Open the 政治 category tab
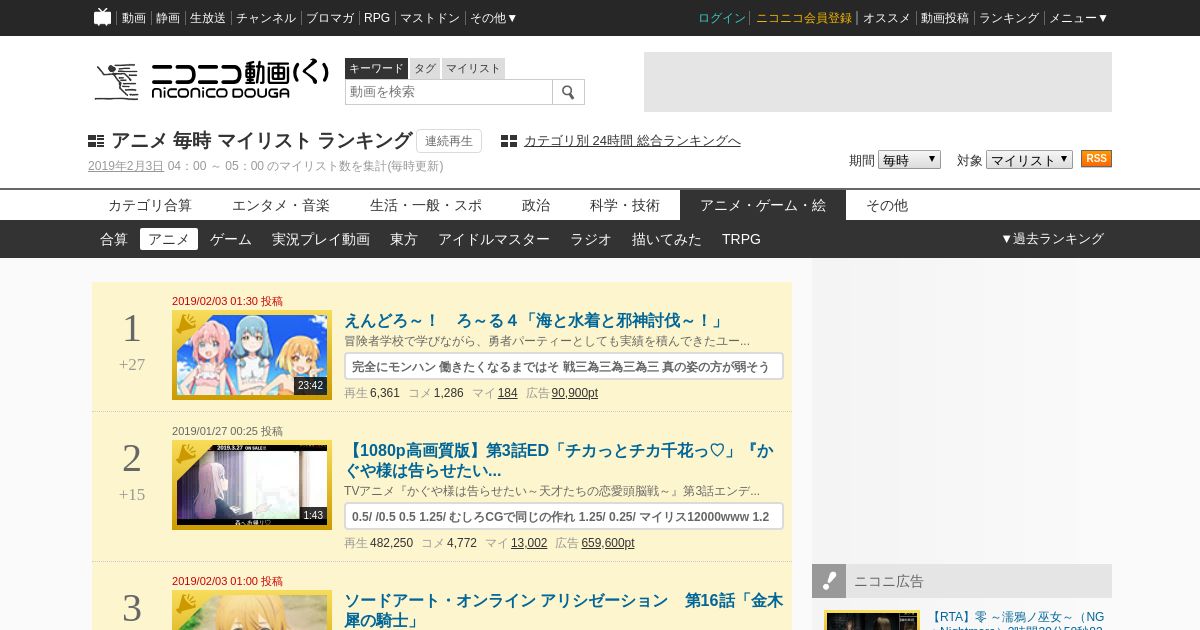Image resolution: width=1200 pixels, height=630 pixels. pos(536,205)
